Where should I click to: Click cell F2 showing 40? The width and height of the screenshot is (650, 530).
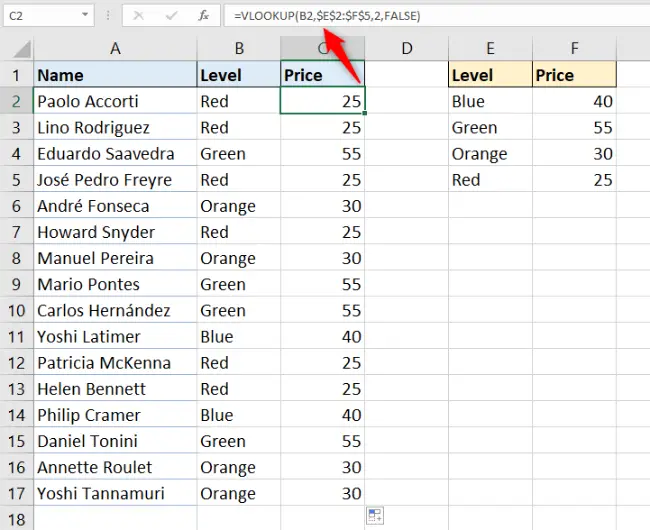coord(575,102)
